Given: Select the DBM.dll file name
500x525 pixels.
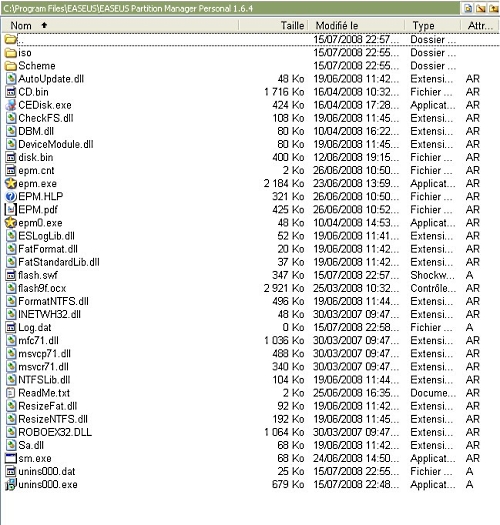Looking at the screenshot, I should 36,131.
